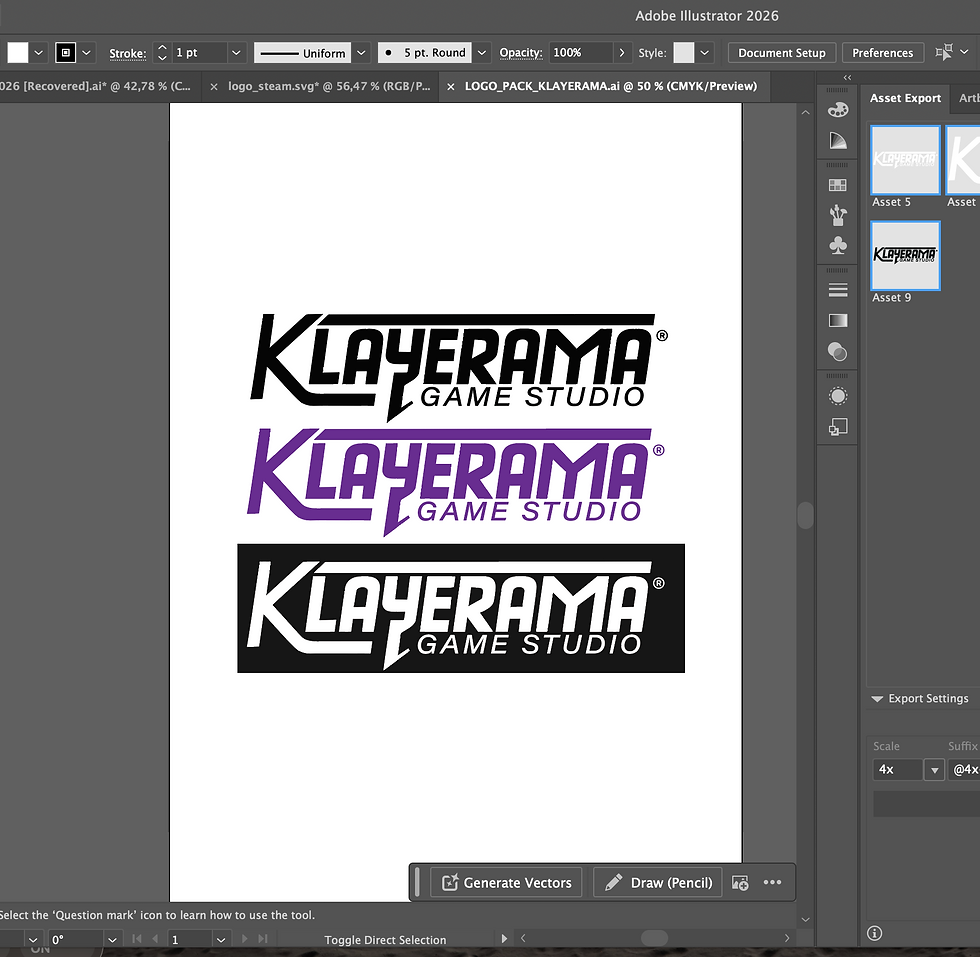
Task: Switch to the logo_steam.svg document tab
Action: [329, 86]
